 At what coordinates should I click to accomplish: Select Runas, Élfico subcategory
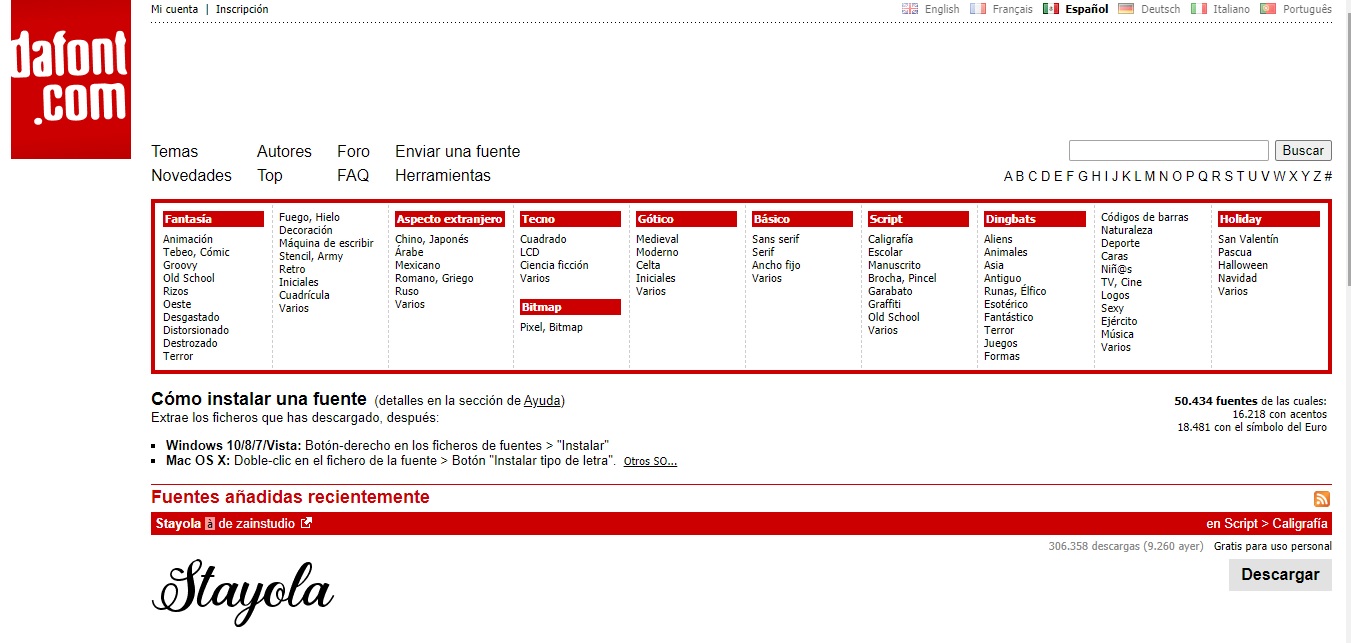point(1015,291)
